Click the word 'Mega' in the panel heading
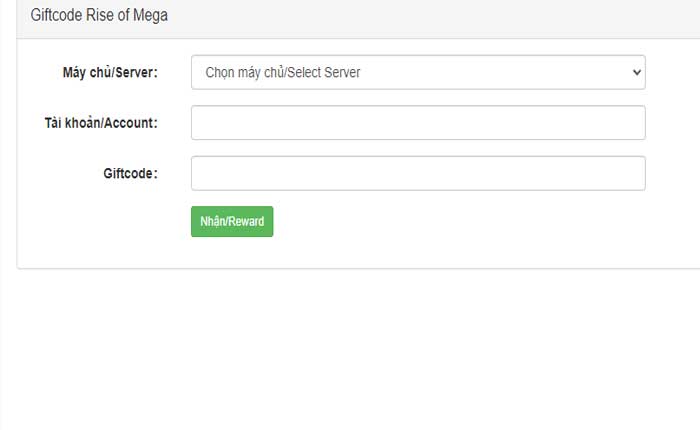 coord(150,16)
